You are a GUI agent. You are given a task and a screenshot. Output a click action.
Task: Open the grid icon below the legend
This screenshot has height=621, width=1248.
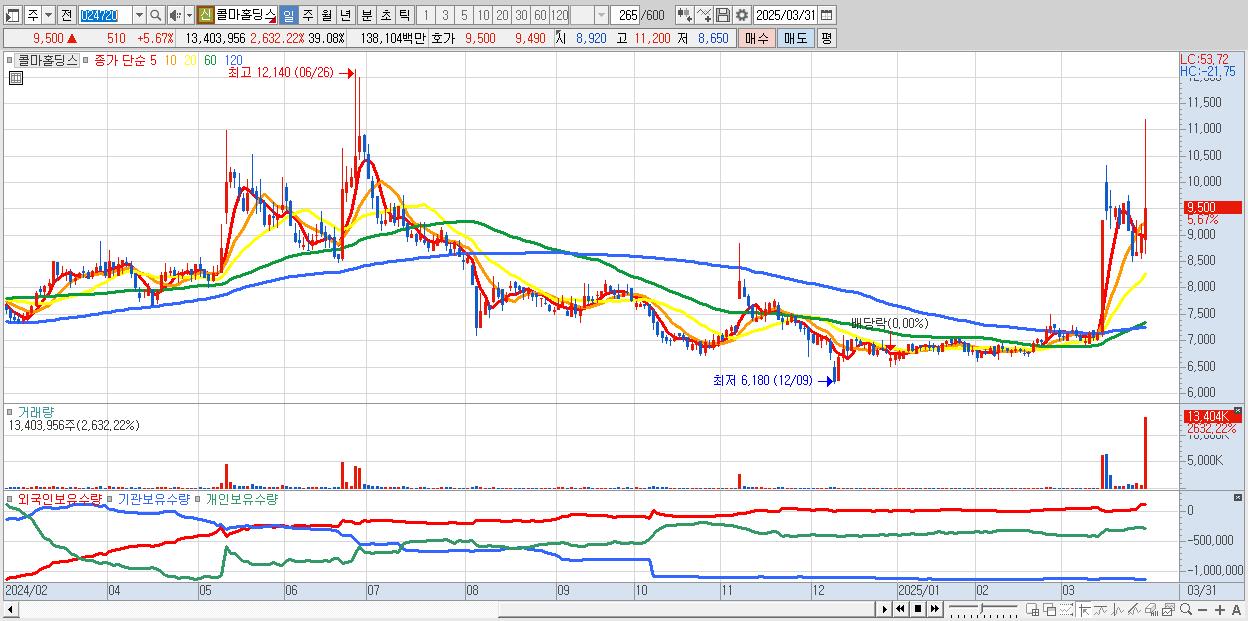16,77
